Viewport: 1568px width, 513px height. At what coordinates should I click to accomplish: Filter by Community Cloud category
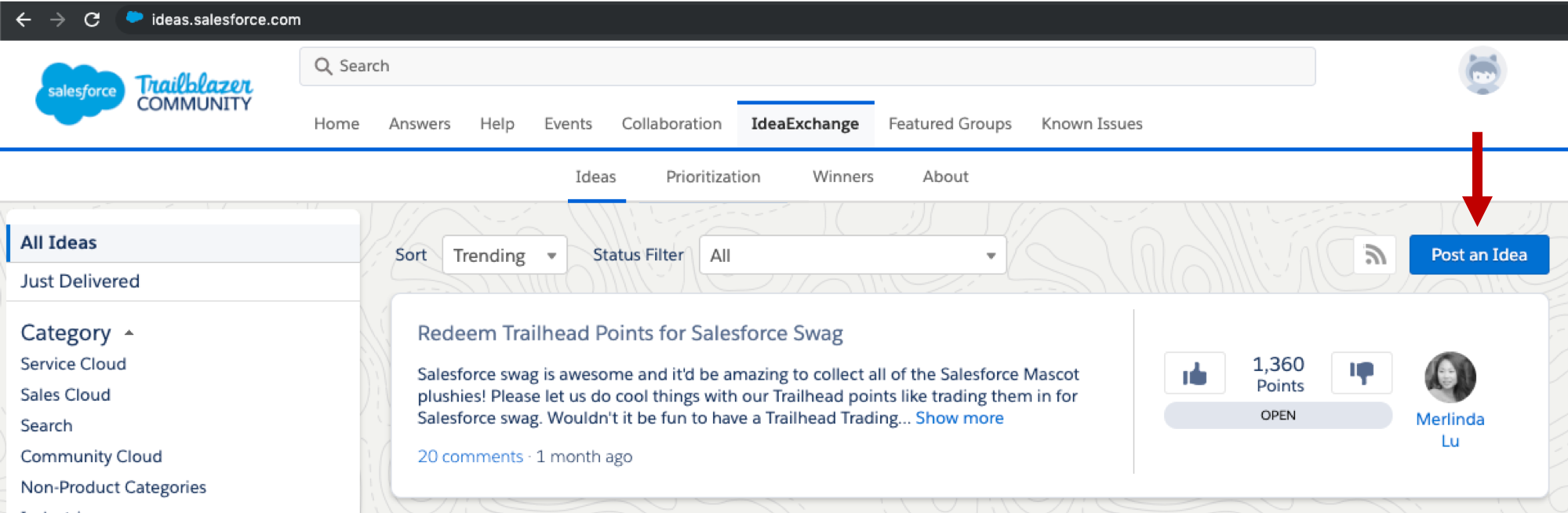pos(91,457)
